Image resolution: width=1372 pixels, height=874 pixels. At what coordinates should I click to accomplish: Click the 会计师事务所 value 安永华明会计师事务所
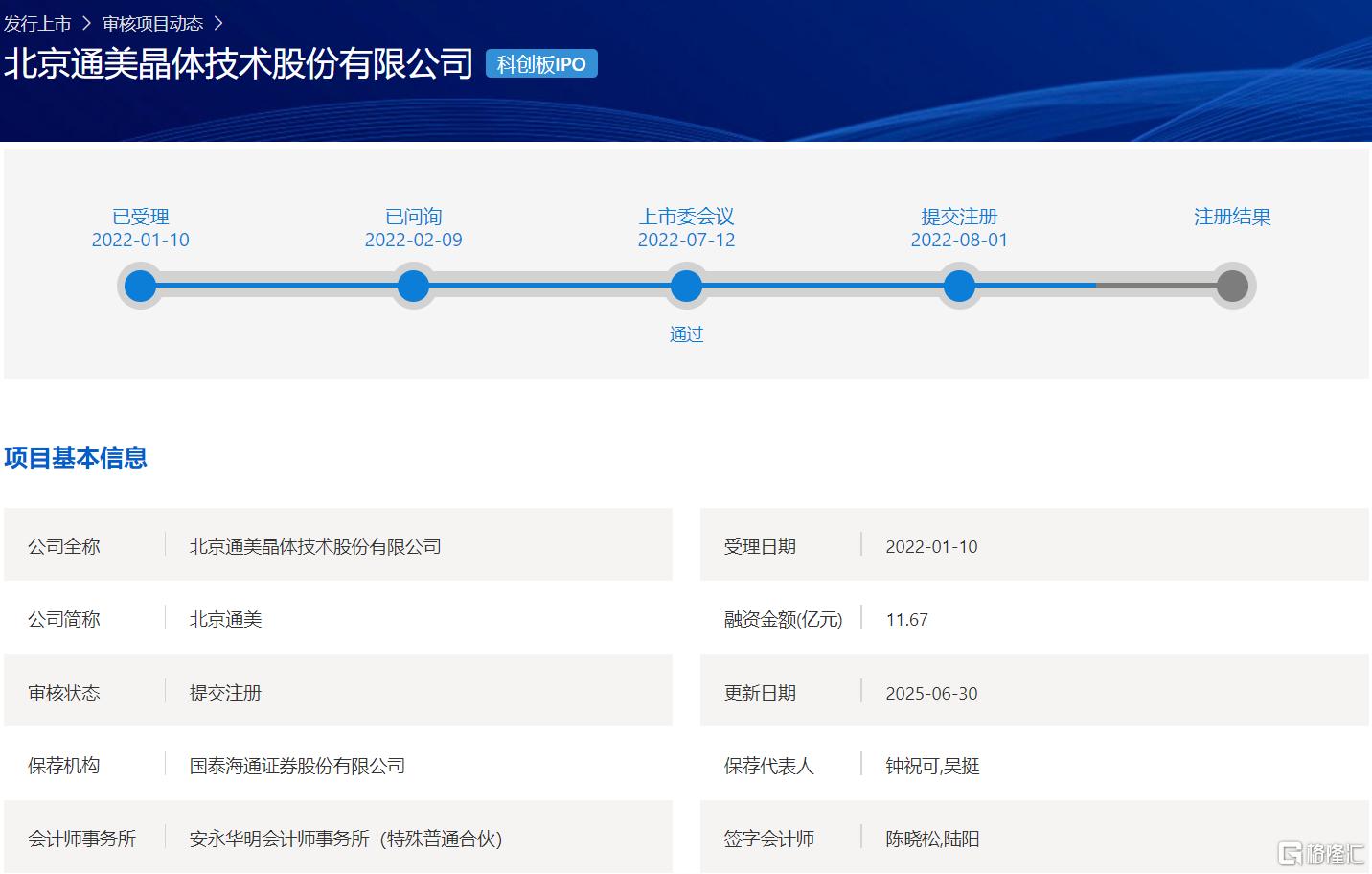pyautogui.click(x=346, y=839)
